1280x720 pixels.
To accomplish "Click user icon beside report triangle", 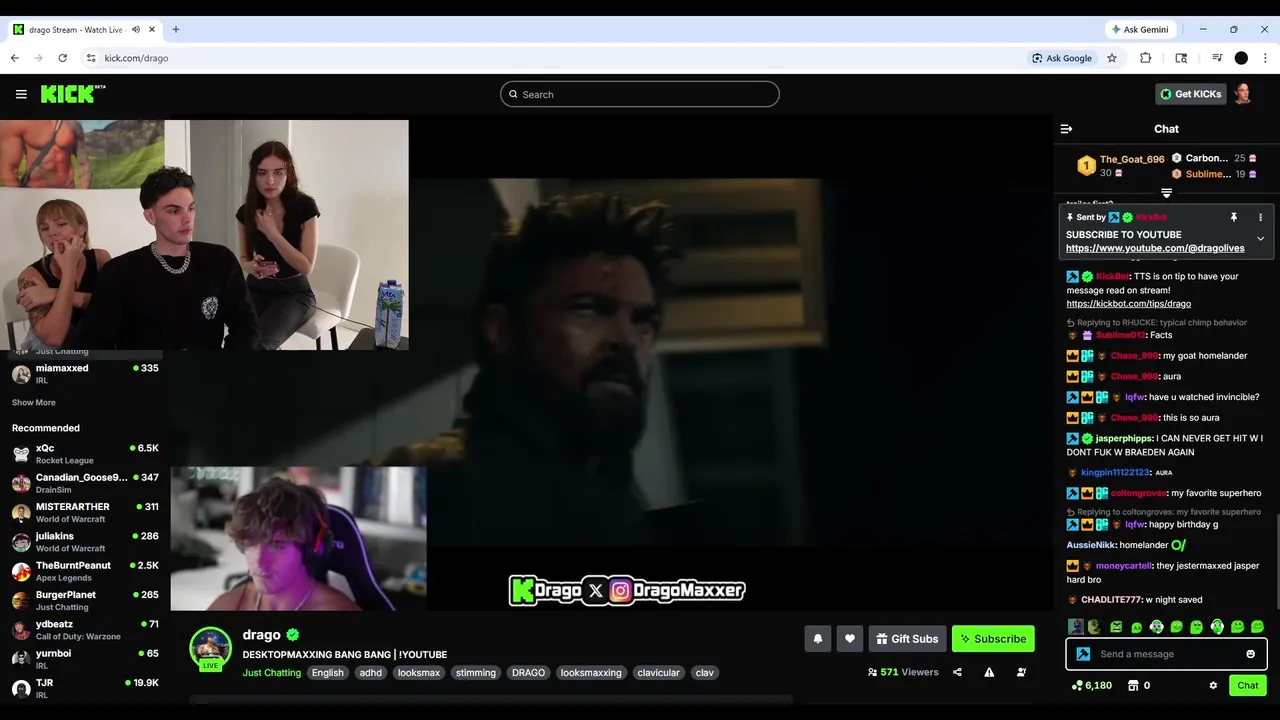I will tap(1021, 673).
